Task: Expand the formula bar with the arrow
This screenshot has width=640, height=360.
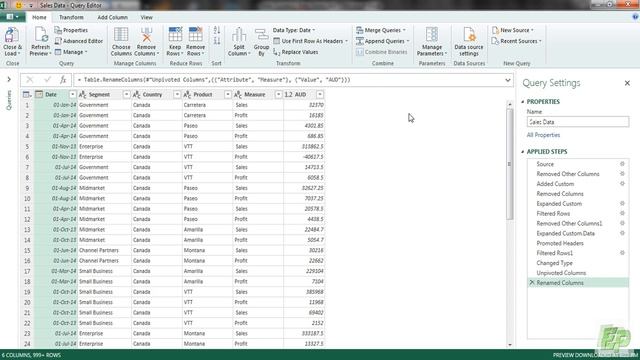Action: (508, 80)
